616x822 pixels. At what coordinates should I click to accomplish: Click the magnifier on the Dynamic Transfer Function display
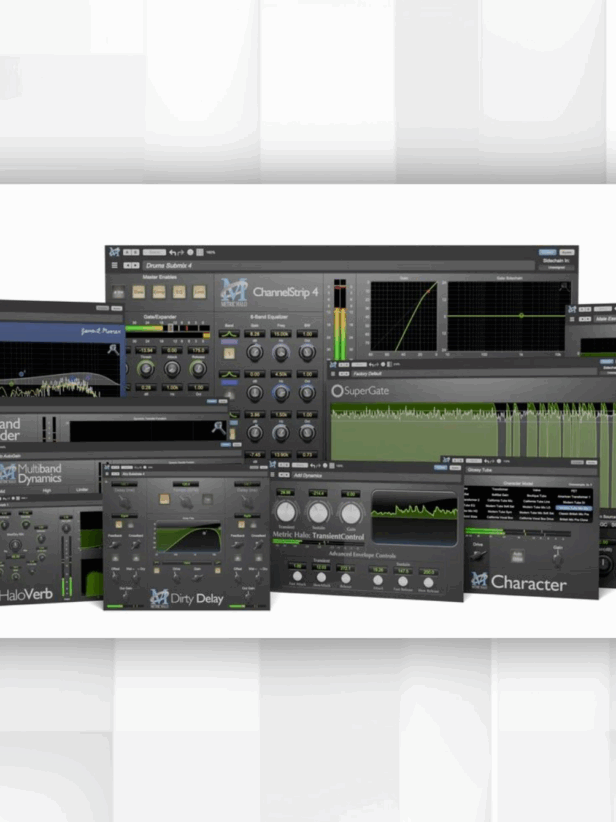coord(218,427)
